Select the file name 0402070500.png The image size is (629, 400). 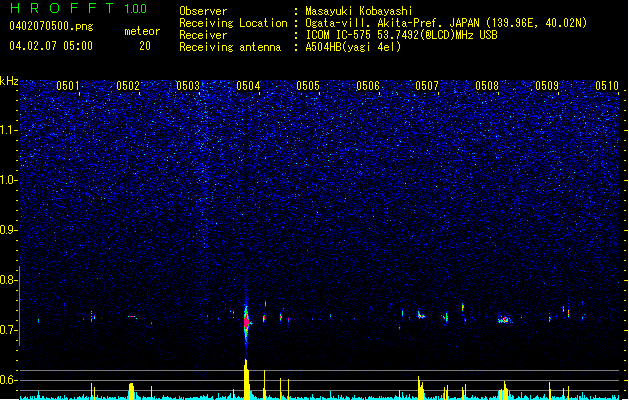[51, 27]
